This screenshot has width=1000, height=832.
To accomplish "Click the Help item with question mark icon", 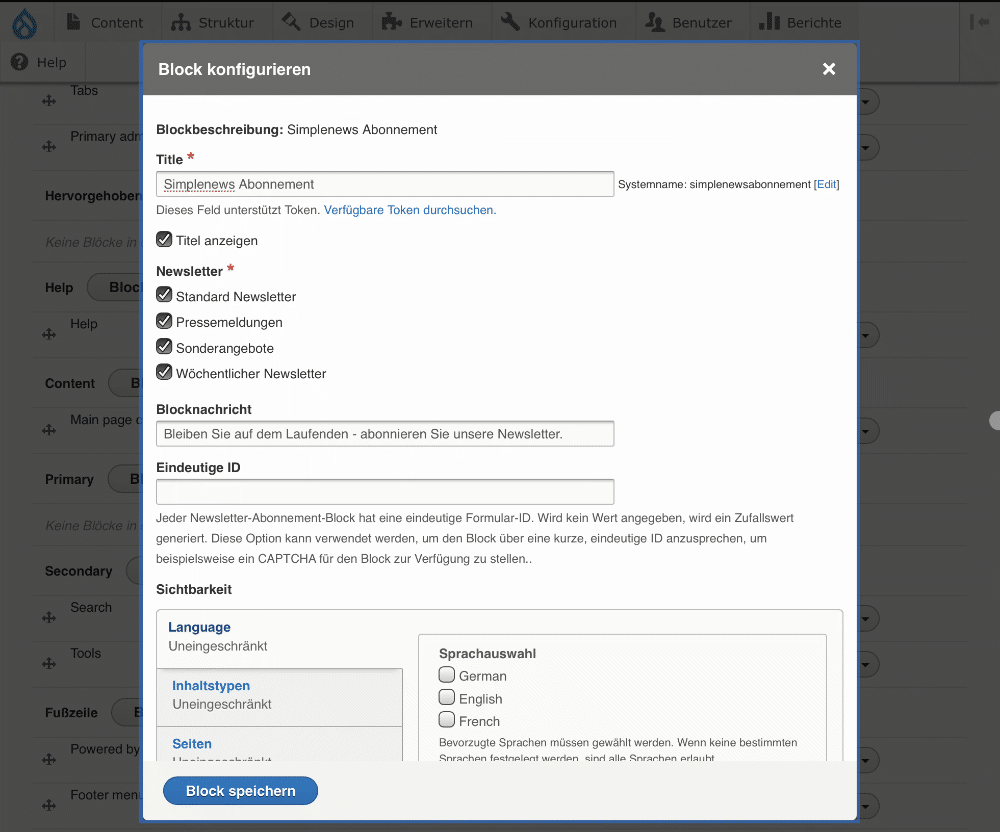I will pos(40,62).
